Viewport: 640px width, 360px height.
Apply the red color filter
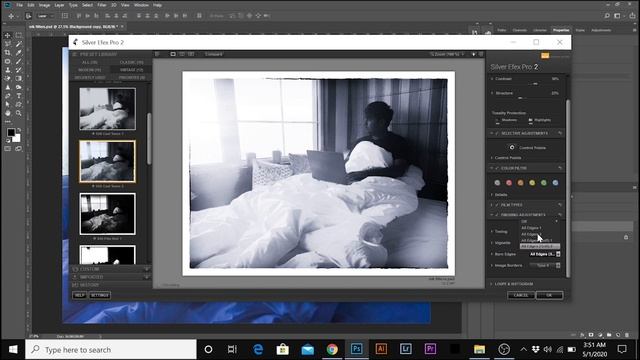pos(509,183)
